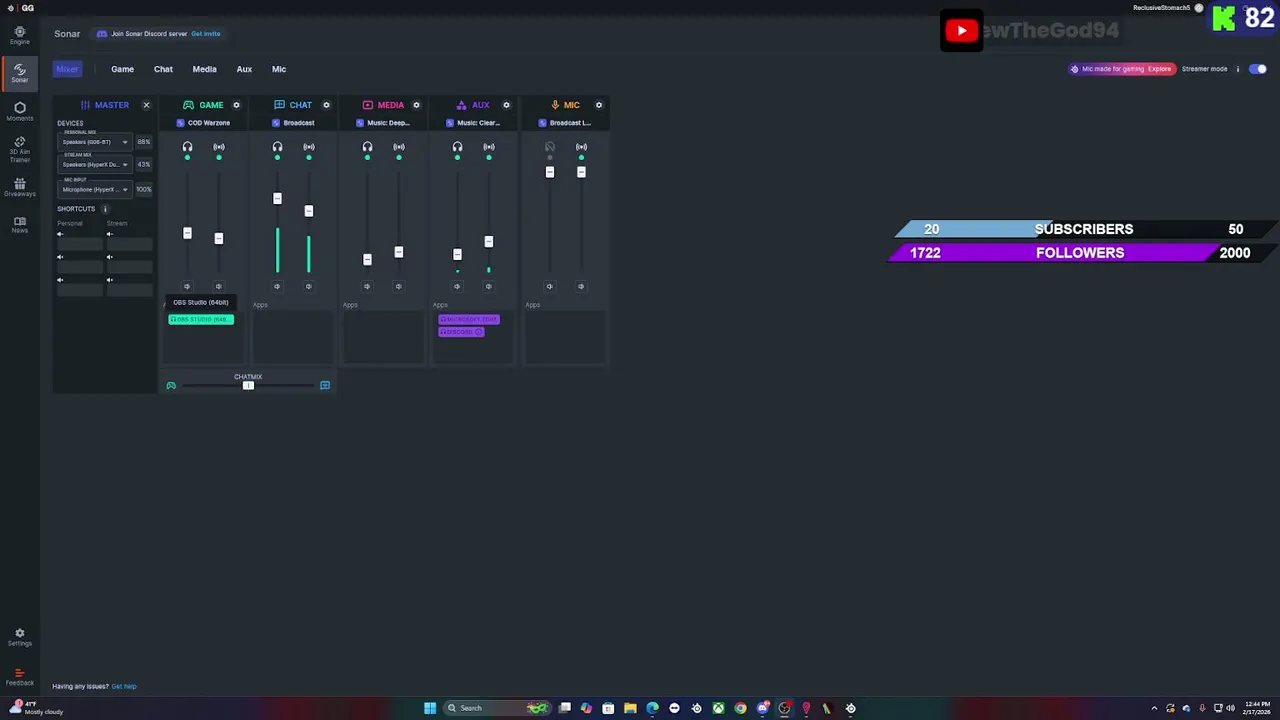Toggle CHAT stream broadcast output
Image resolution: width=1280 pixels, height=720 pixels.
click(309, 147)
